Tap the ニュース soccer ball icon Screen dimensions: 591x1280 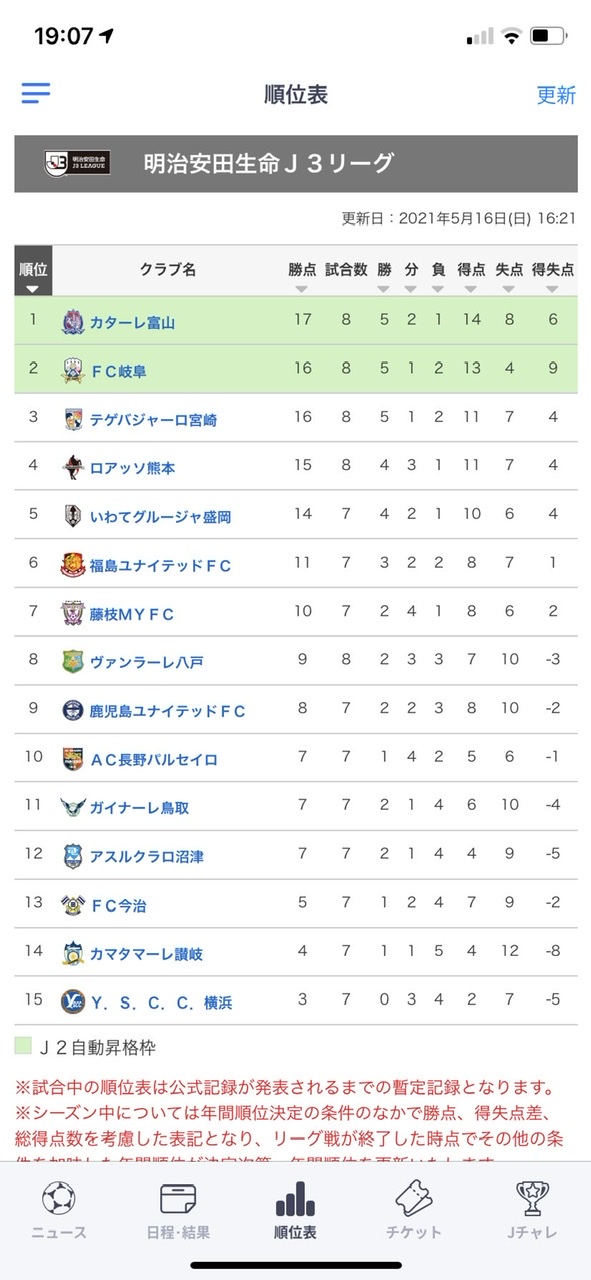(x=59, y=1197)
